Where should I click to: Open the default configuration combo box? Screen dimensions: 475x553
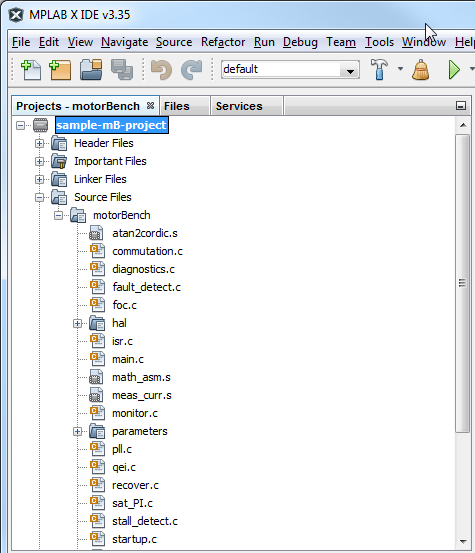[290, 69]
